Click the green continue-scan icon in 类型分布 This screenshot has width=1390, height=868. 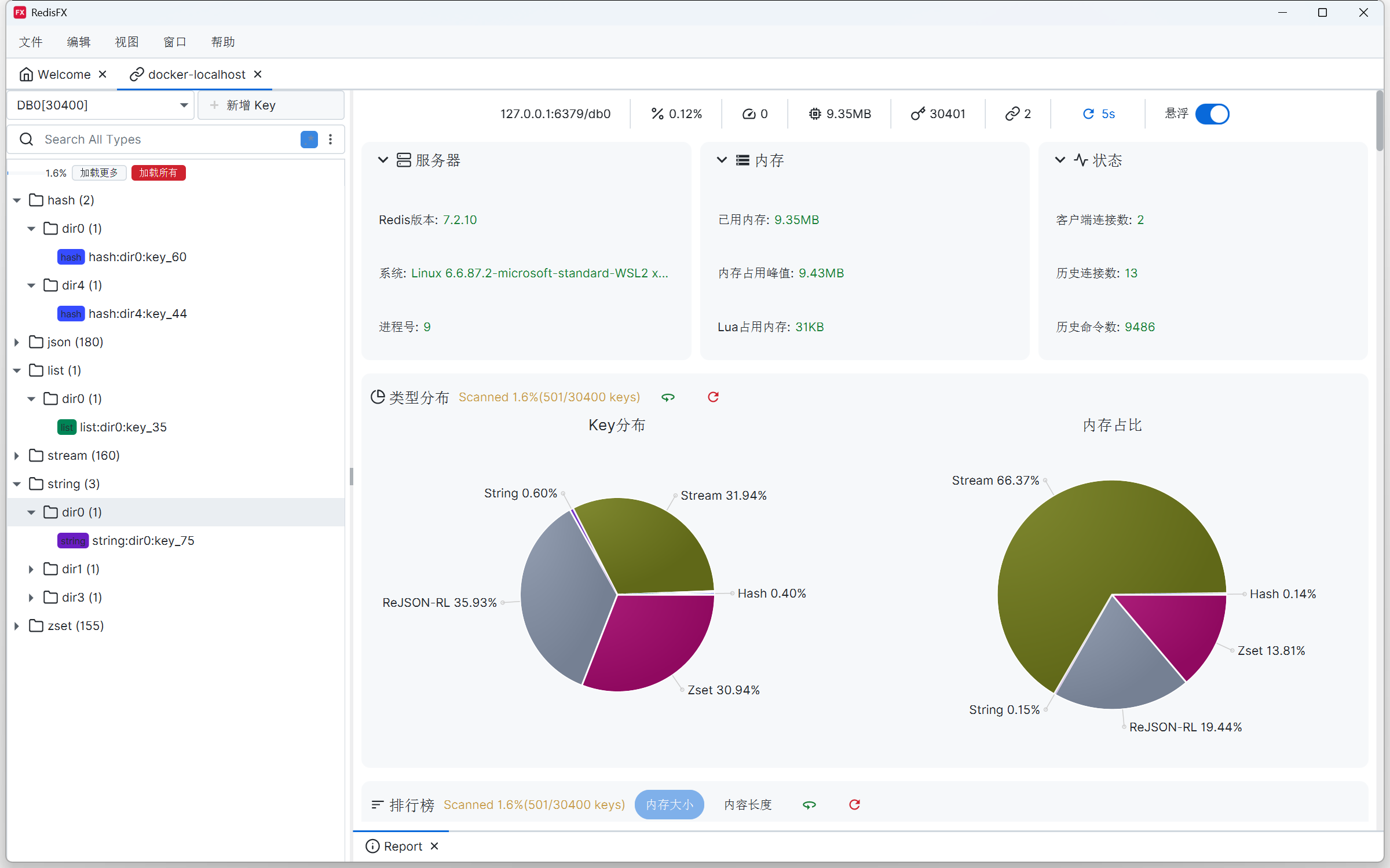point(668,397)
